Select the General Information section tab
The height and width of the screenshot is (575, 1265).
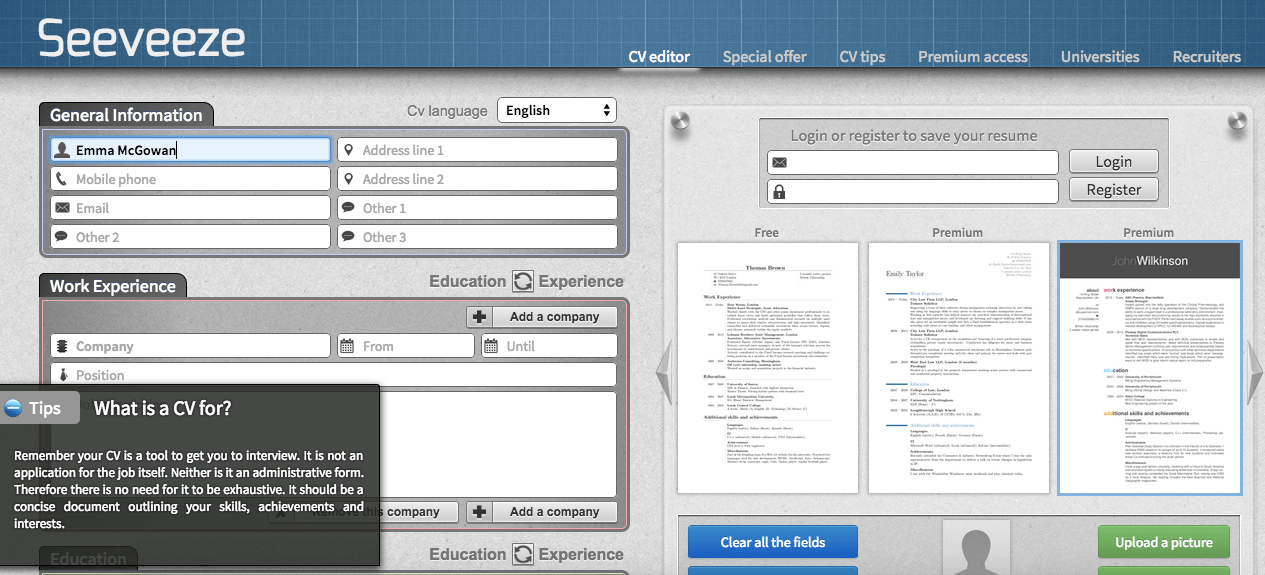(126, 115)
